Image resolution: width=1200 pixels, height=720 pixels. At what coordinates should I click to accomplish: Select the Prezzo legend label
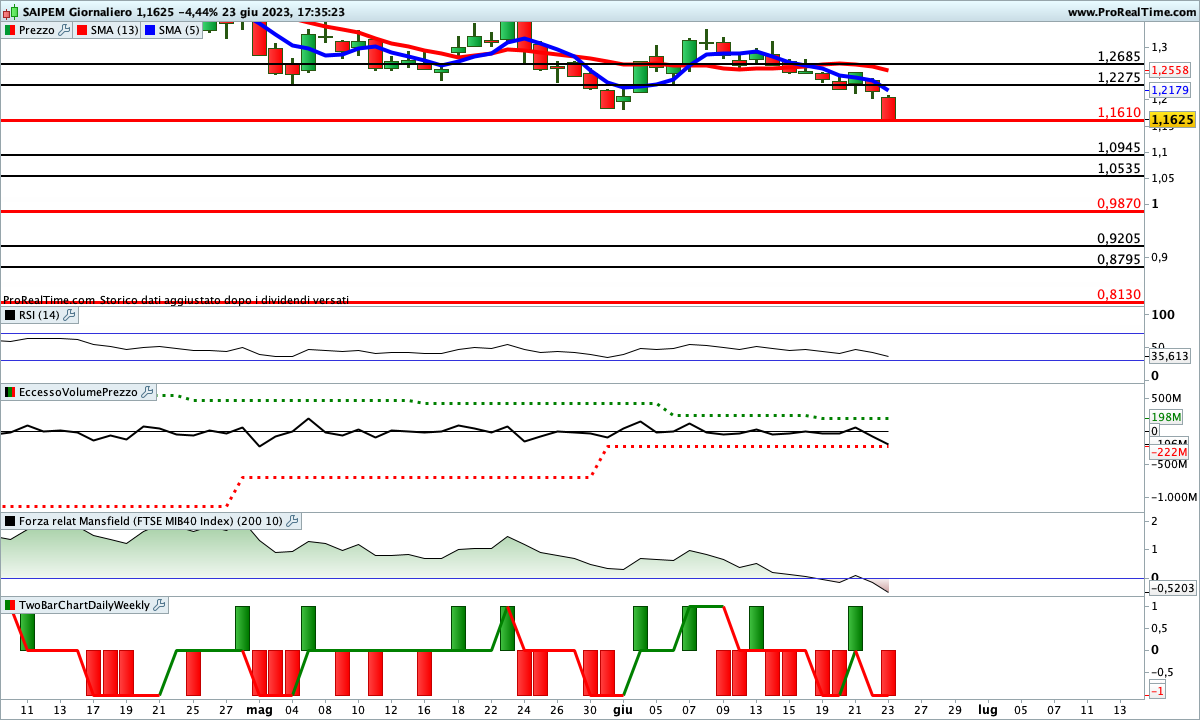[x=37, y=30]
